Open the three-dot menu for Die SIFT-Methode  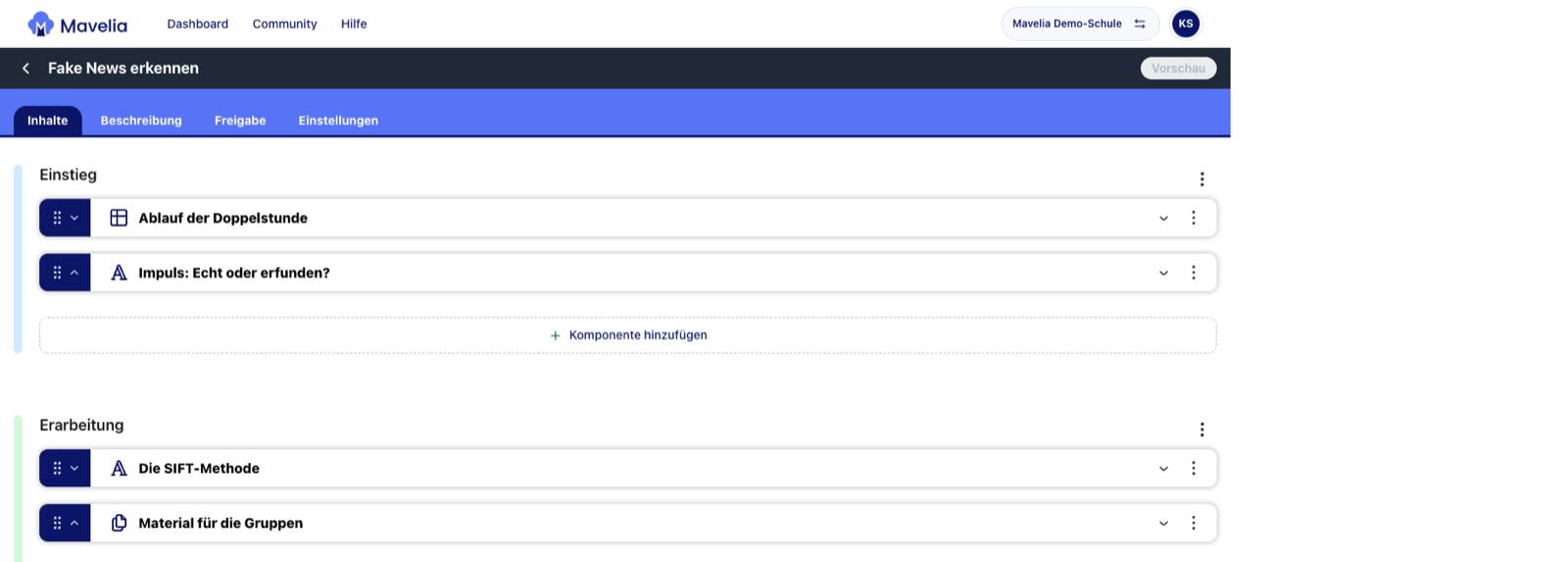point(1193,468)
